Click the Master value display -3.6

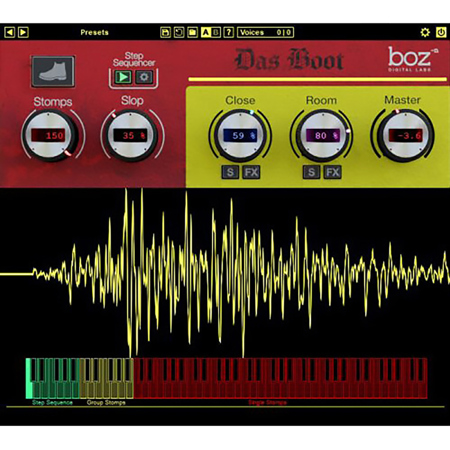tap(406, 136)
